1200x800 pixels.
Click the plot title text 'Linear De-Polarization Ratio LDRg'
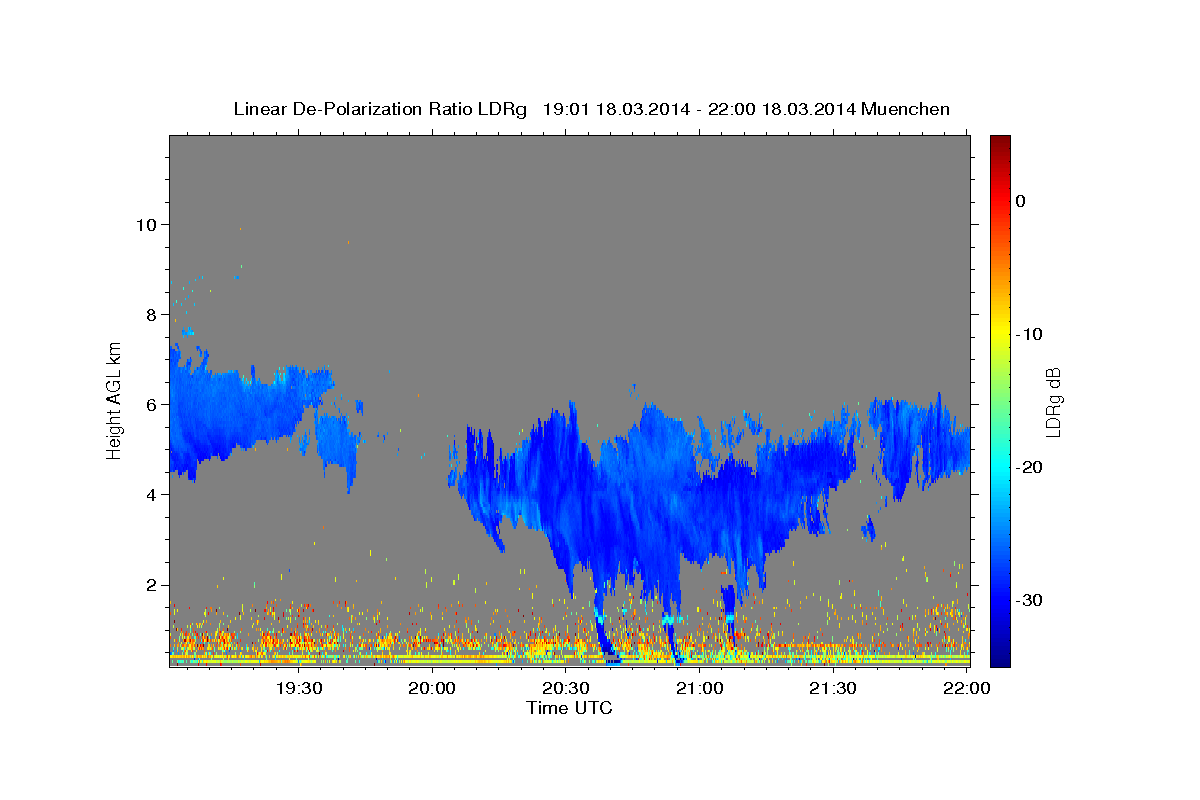380,109
